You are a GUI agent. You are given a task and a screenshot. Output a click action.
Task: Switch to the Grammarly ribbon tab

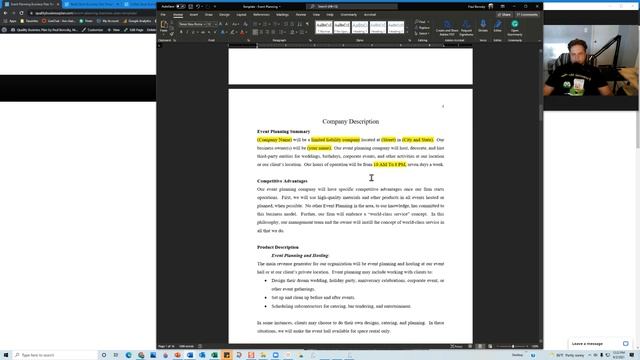coord(349,15)
